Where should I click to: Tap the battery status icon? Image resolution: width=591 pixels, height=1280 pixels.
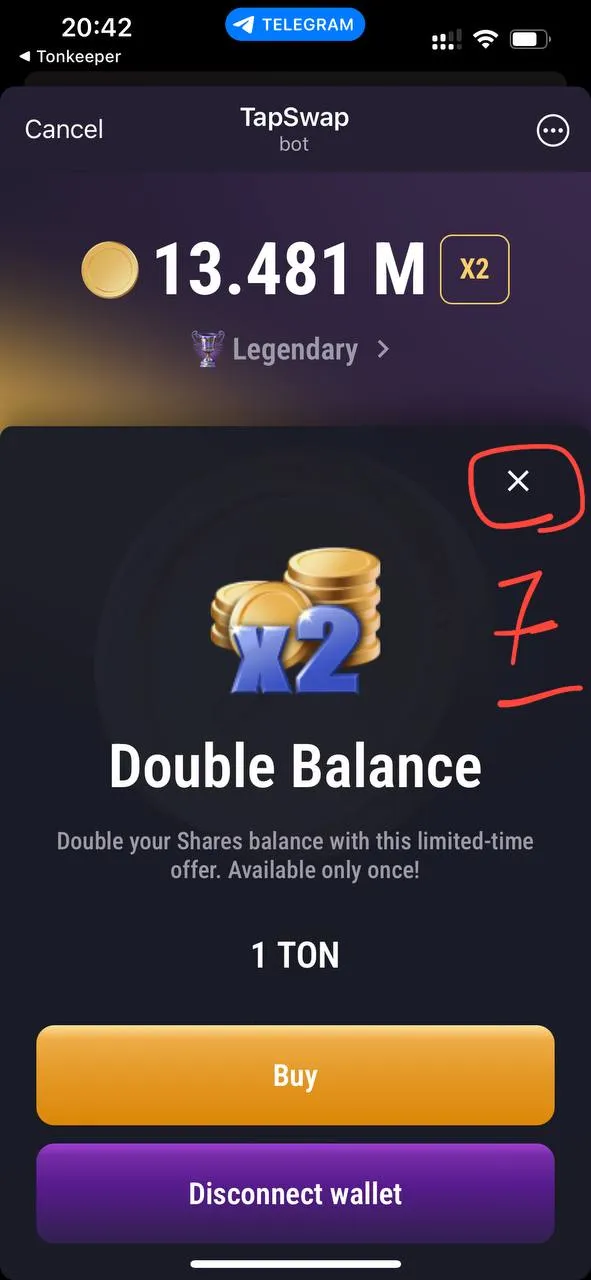tap(530, 40)
